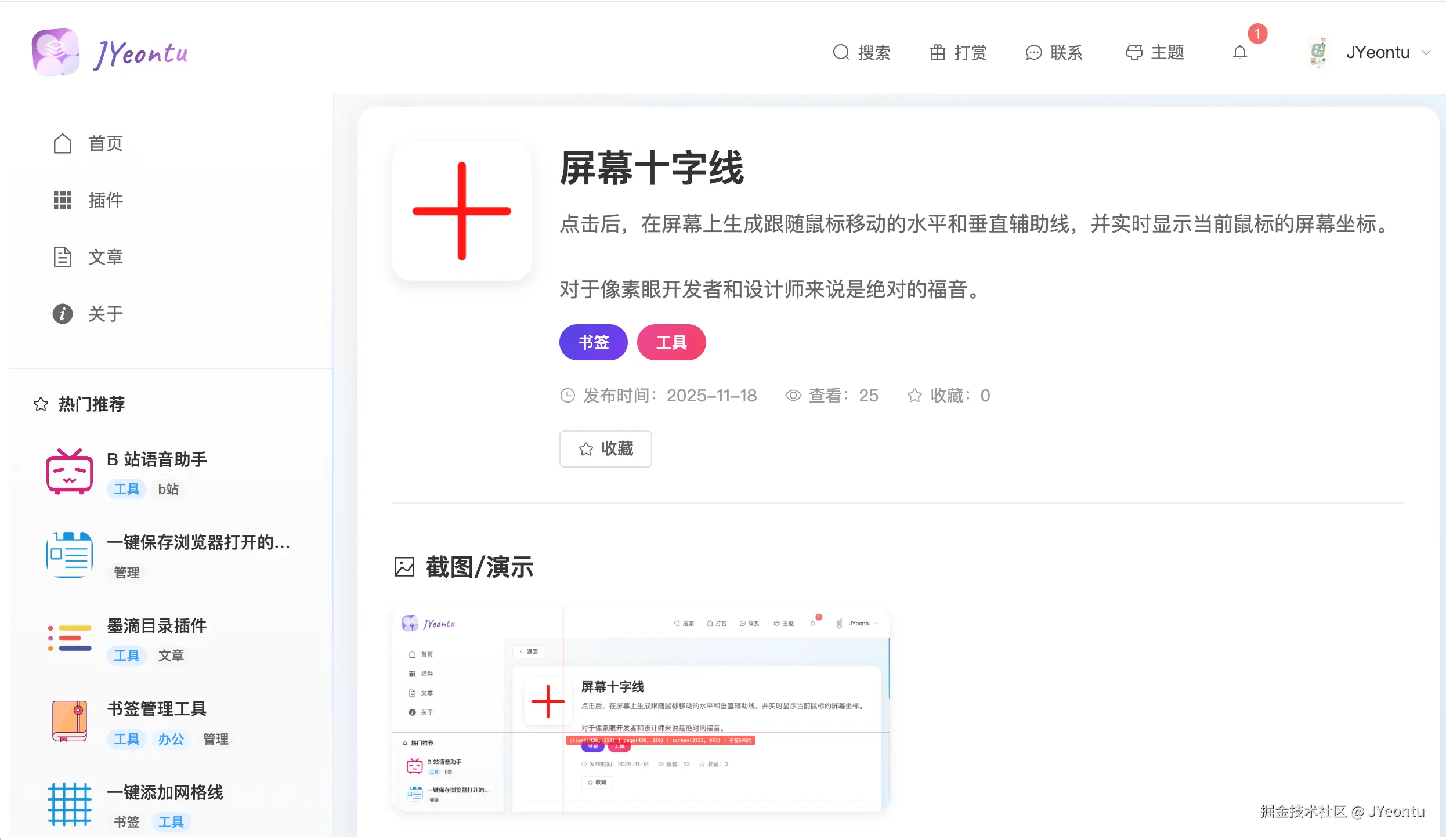Click the 打赏 donate button
This screenshot has width=1446, height=840.
(958, 53)
